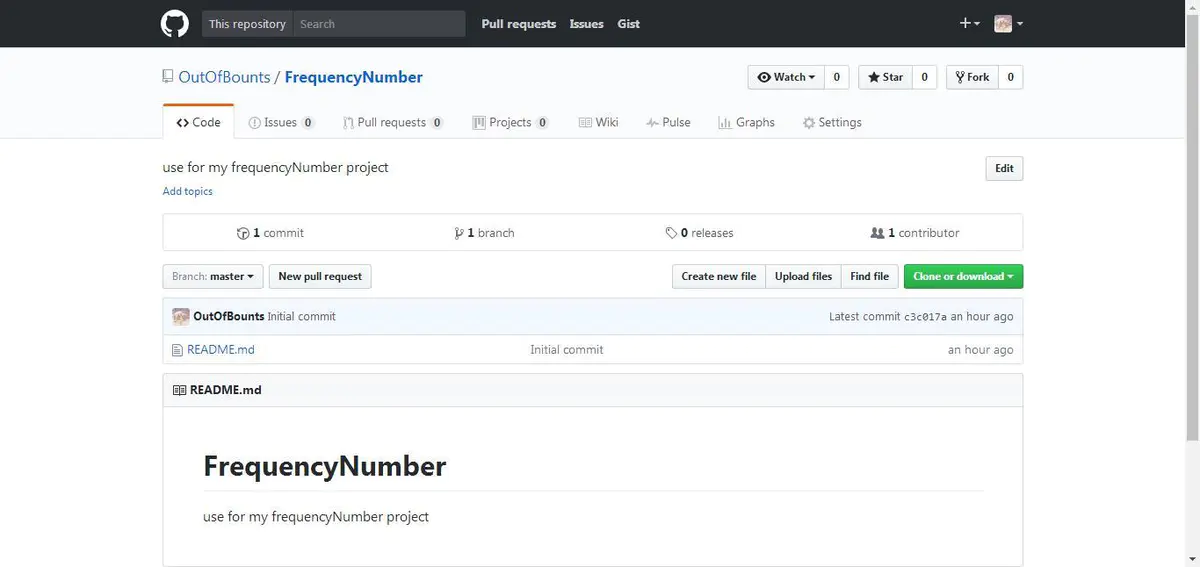Select the Code tab
Screen dimensions: 1200x567
(198, 122)
